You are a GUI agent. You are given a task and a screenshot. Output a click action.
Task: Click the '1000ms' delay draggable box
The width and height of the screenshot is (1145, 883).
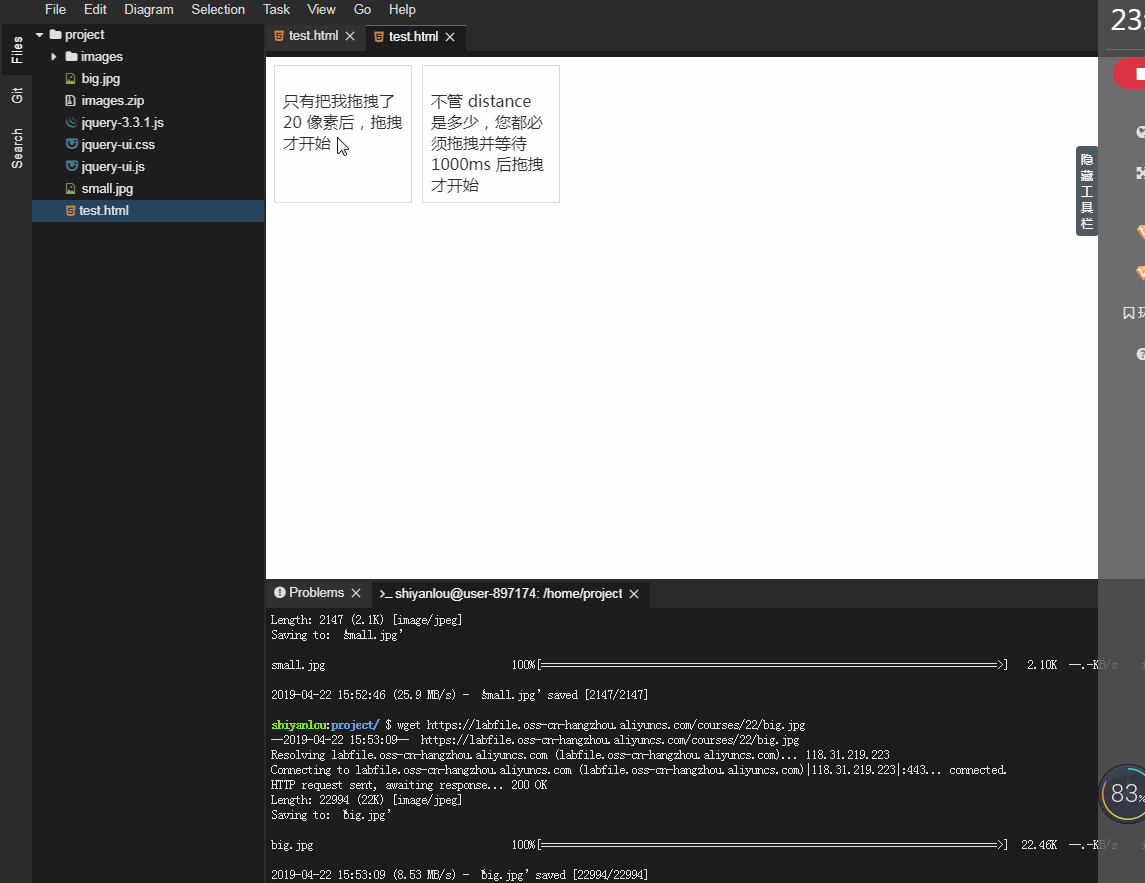pos(491,134)
